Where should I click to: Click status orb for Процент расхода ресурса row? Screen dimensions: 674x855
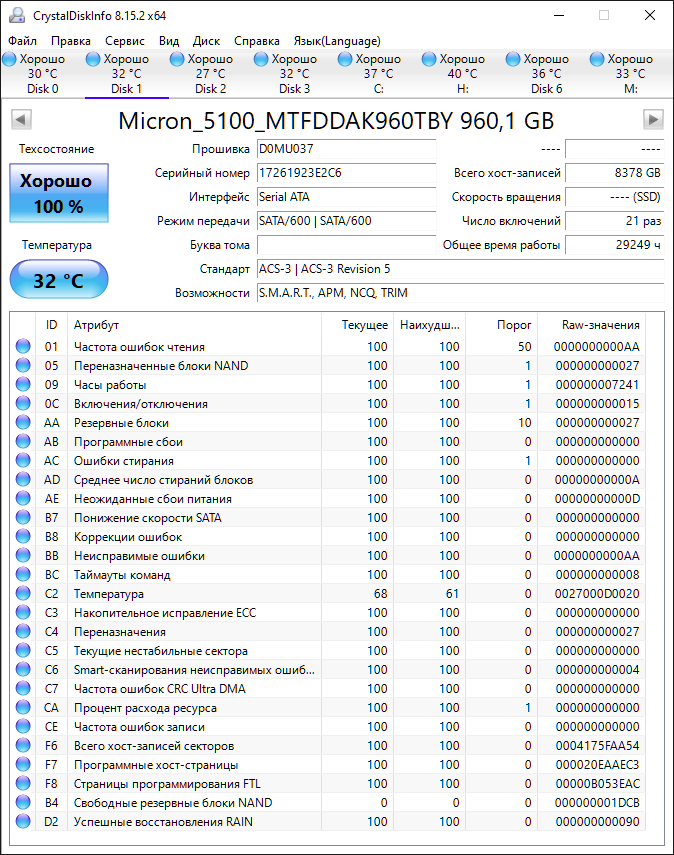click(x=23, y=707)
